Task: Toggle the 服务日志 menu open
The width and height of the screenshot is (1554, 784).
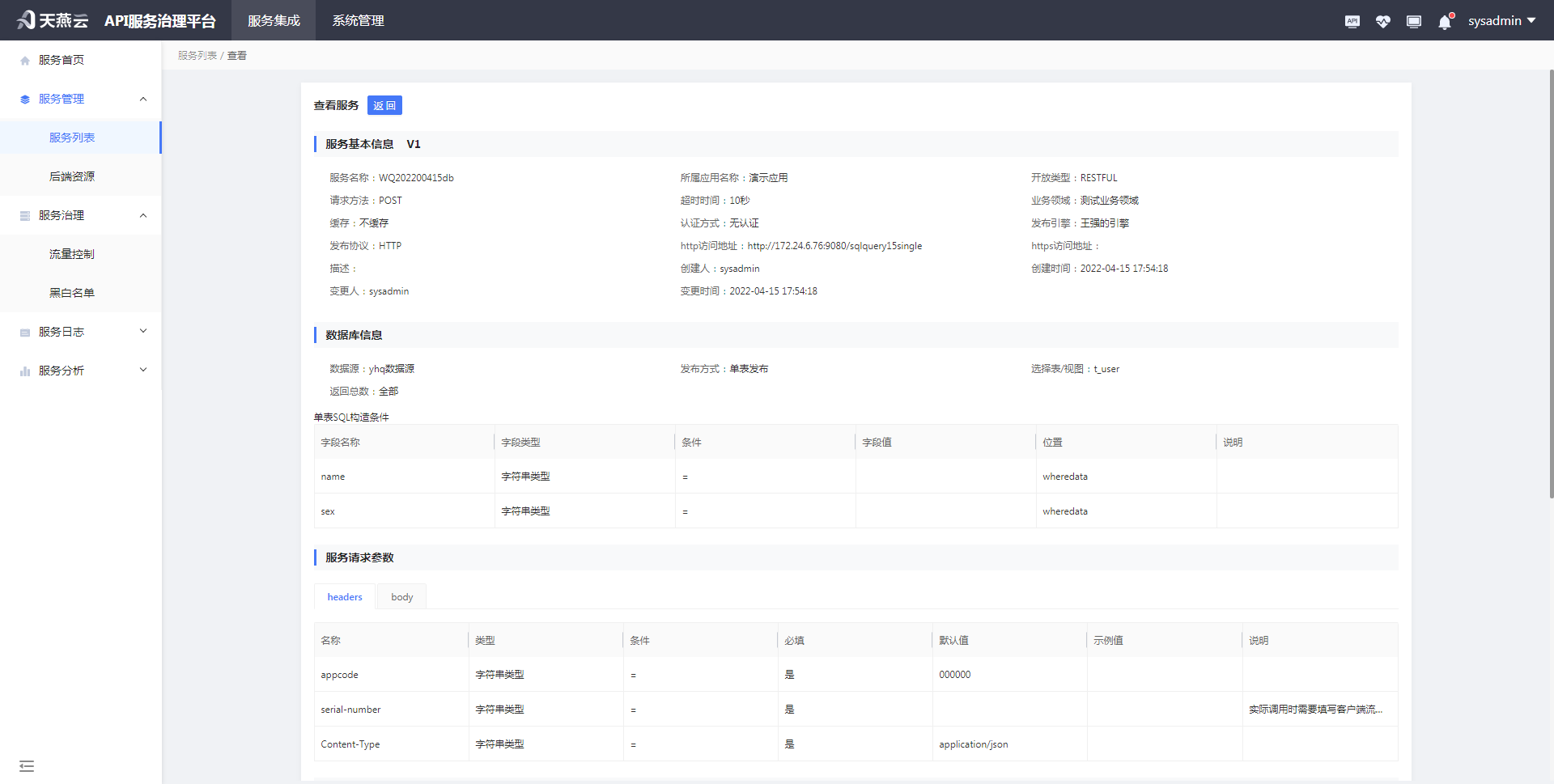Action: 143,331
